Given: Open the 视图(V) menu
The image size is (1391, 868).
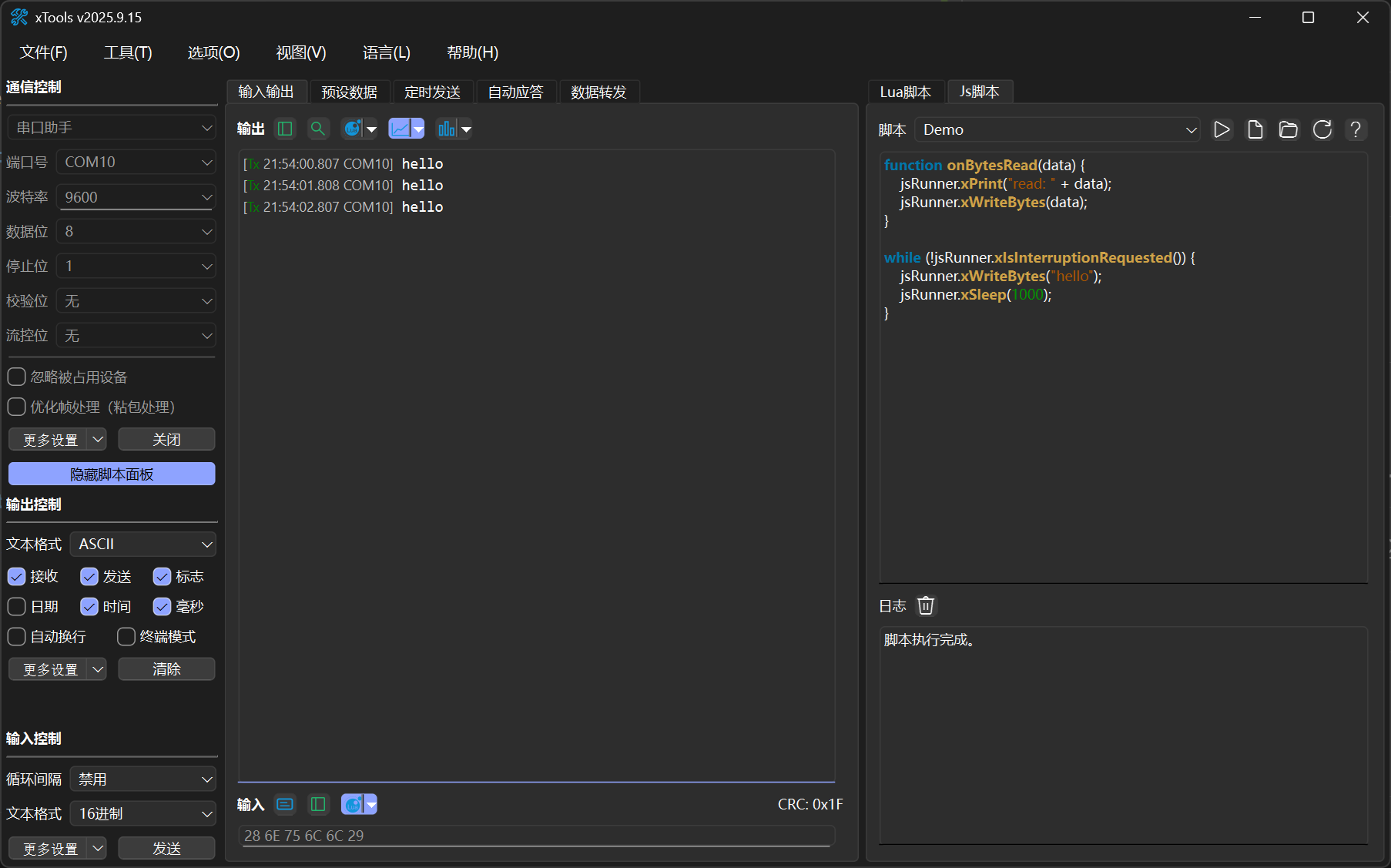Looking at the screenshot, I should (301, 52).
